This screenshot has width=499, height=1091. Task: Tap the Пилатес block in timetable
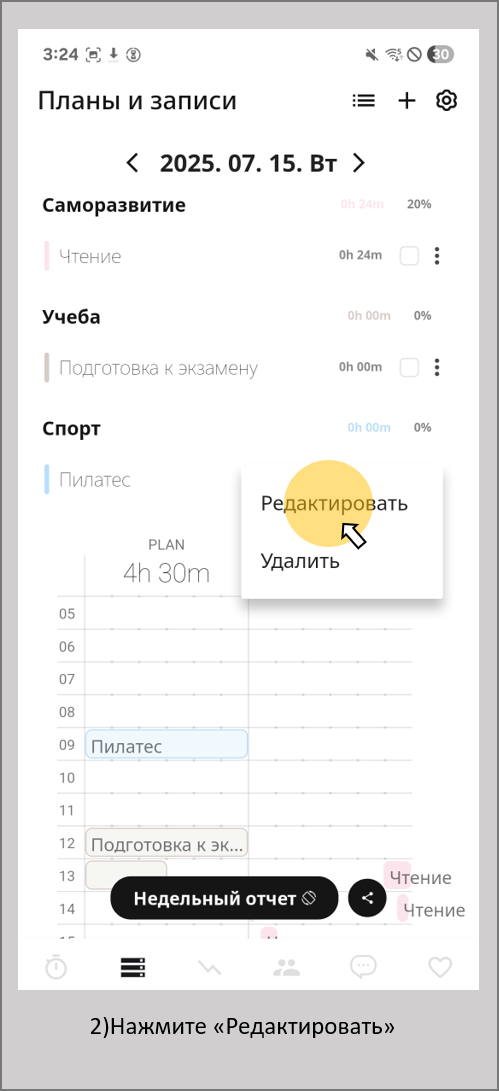(166, 744)
